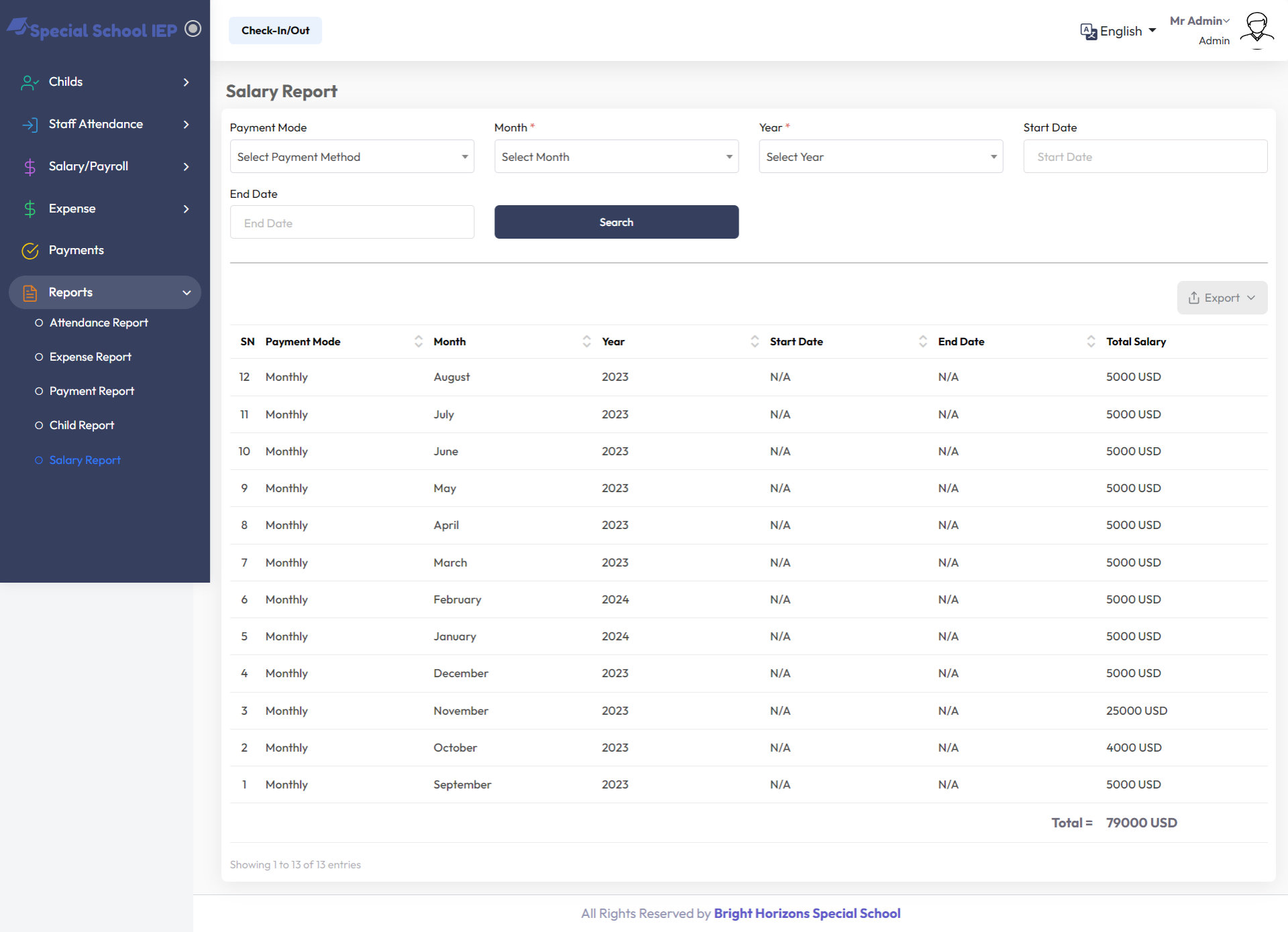Click the Payments checkmark icon
Screen dimensions: 1288x932
pos(30,251)
